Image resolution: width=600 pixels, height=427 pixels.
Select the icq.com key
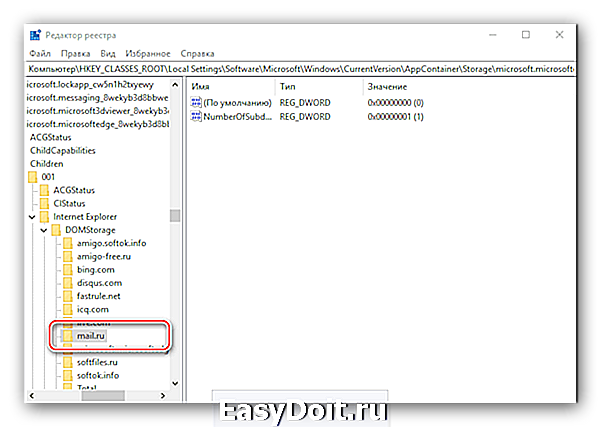(93, 309)
